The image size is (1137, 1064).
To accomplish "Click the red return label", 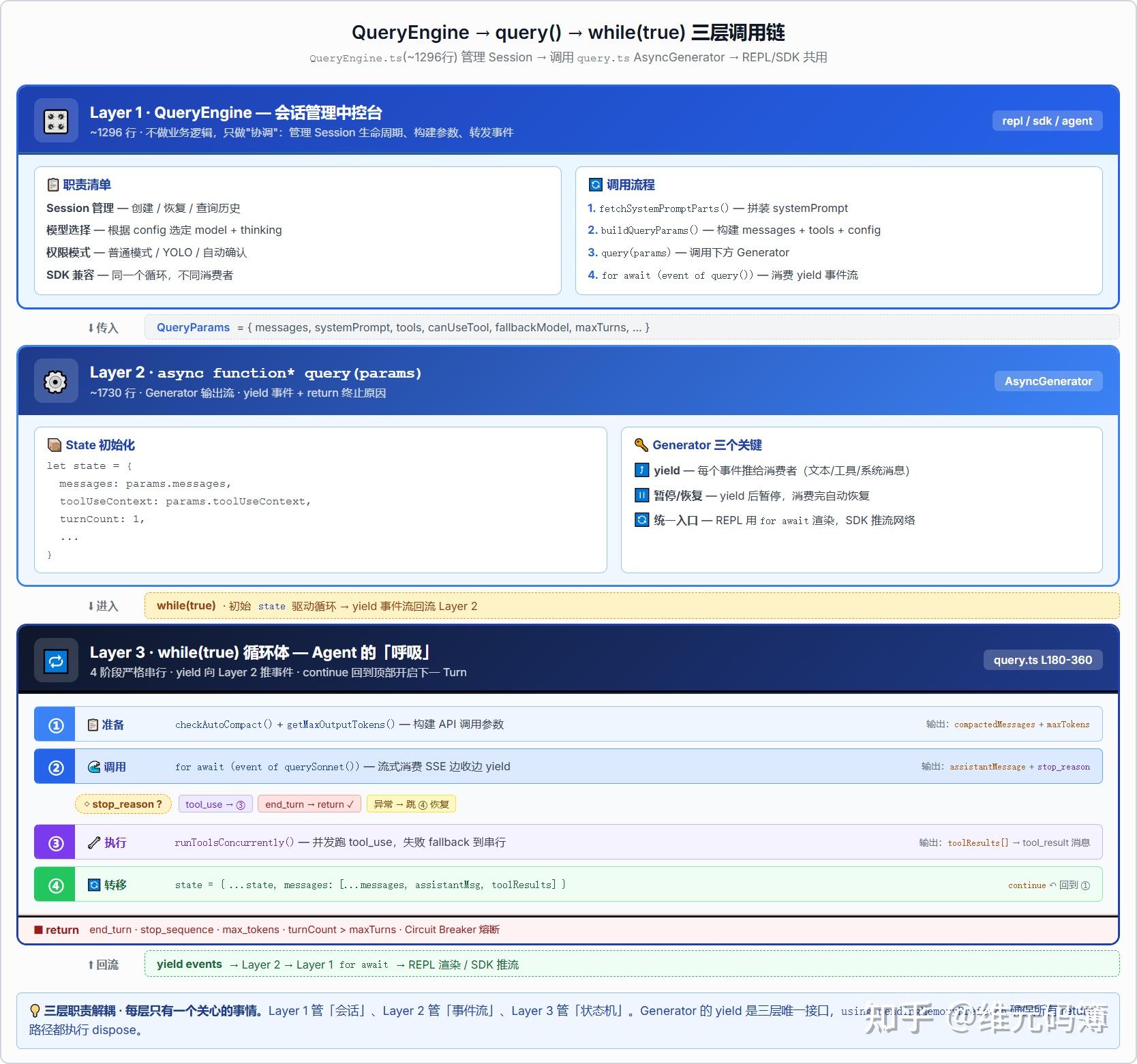I will point(57,930).
